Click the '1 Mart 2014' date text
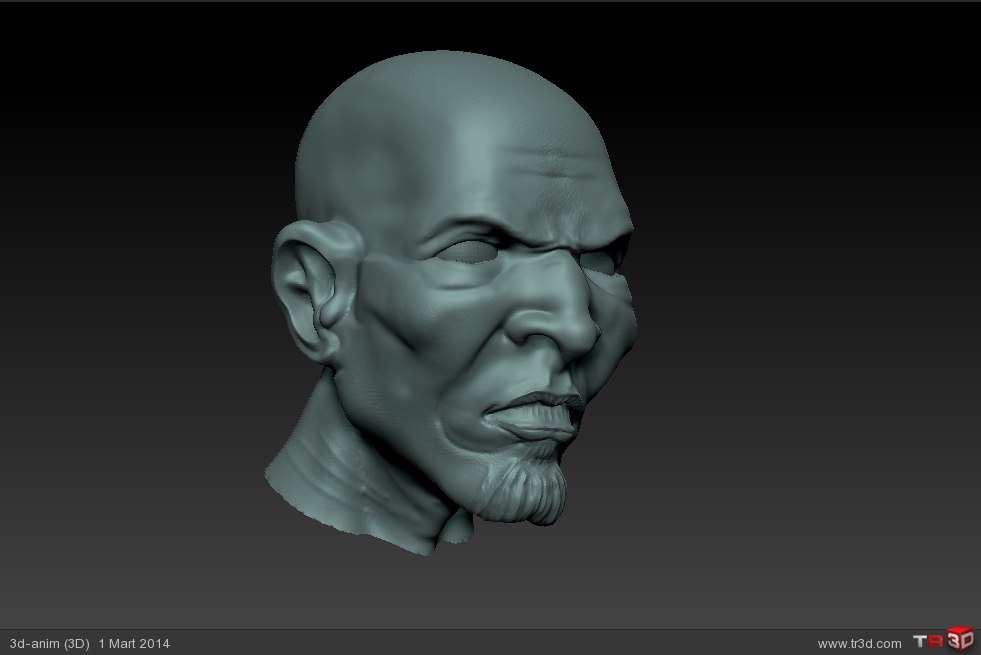This screenshot has width=981, height=655. (134, 644)
